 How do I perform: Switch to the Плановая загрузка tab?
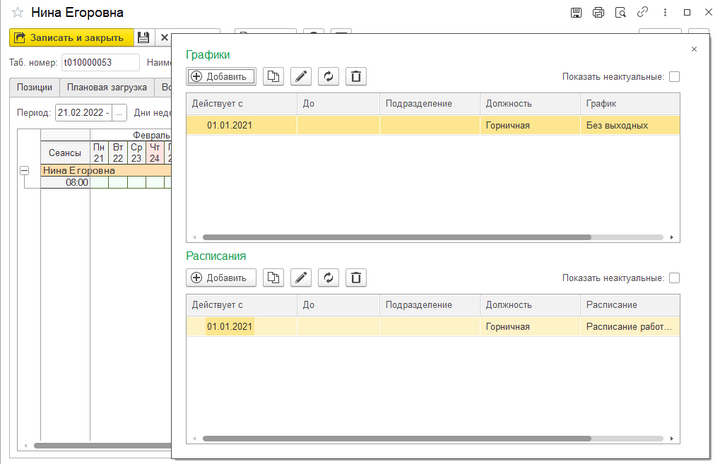[106, 87]
